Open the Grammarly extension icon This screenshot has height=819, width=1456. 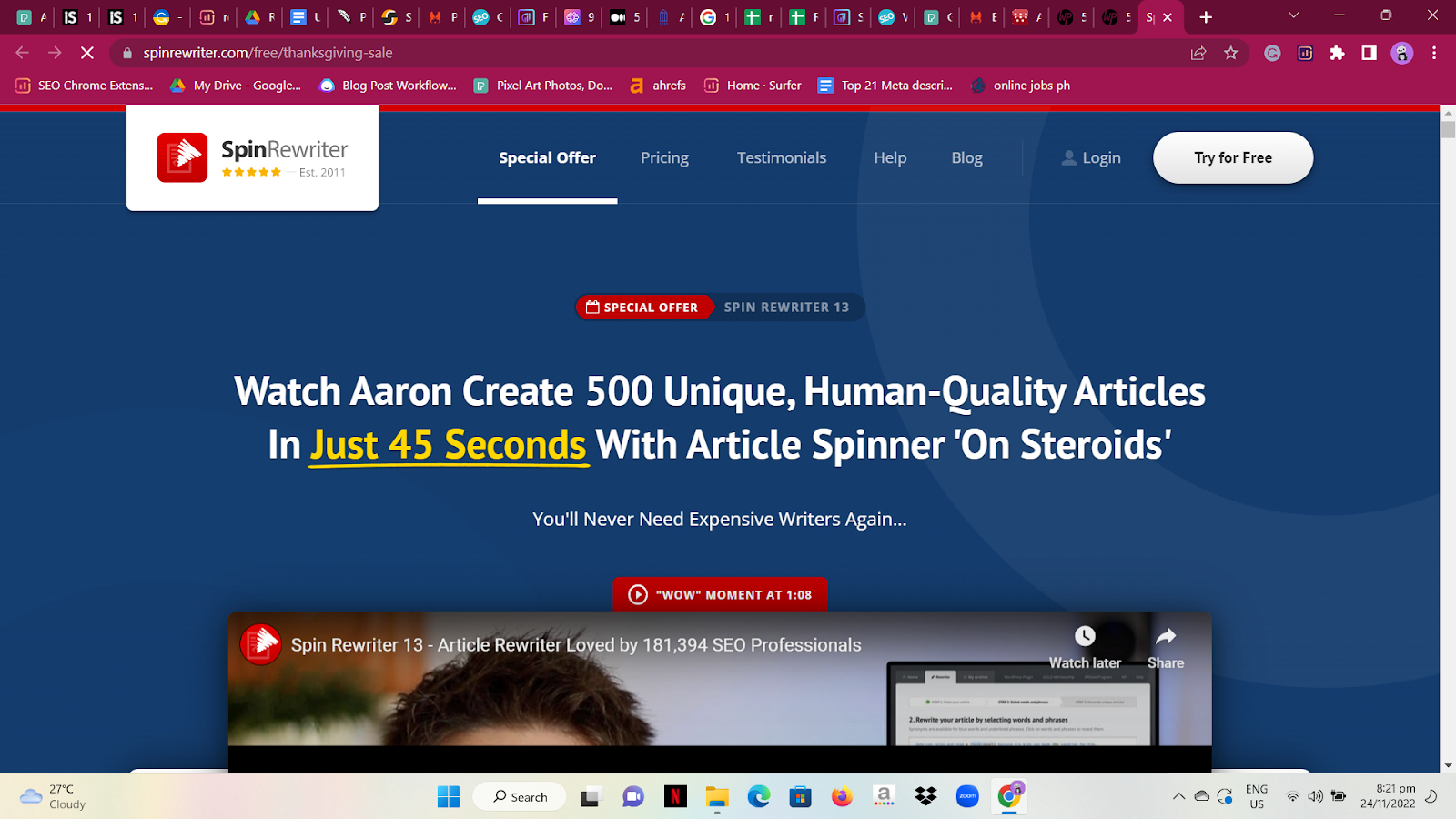1272,53
